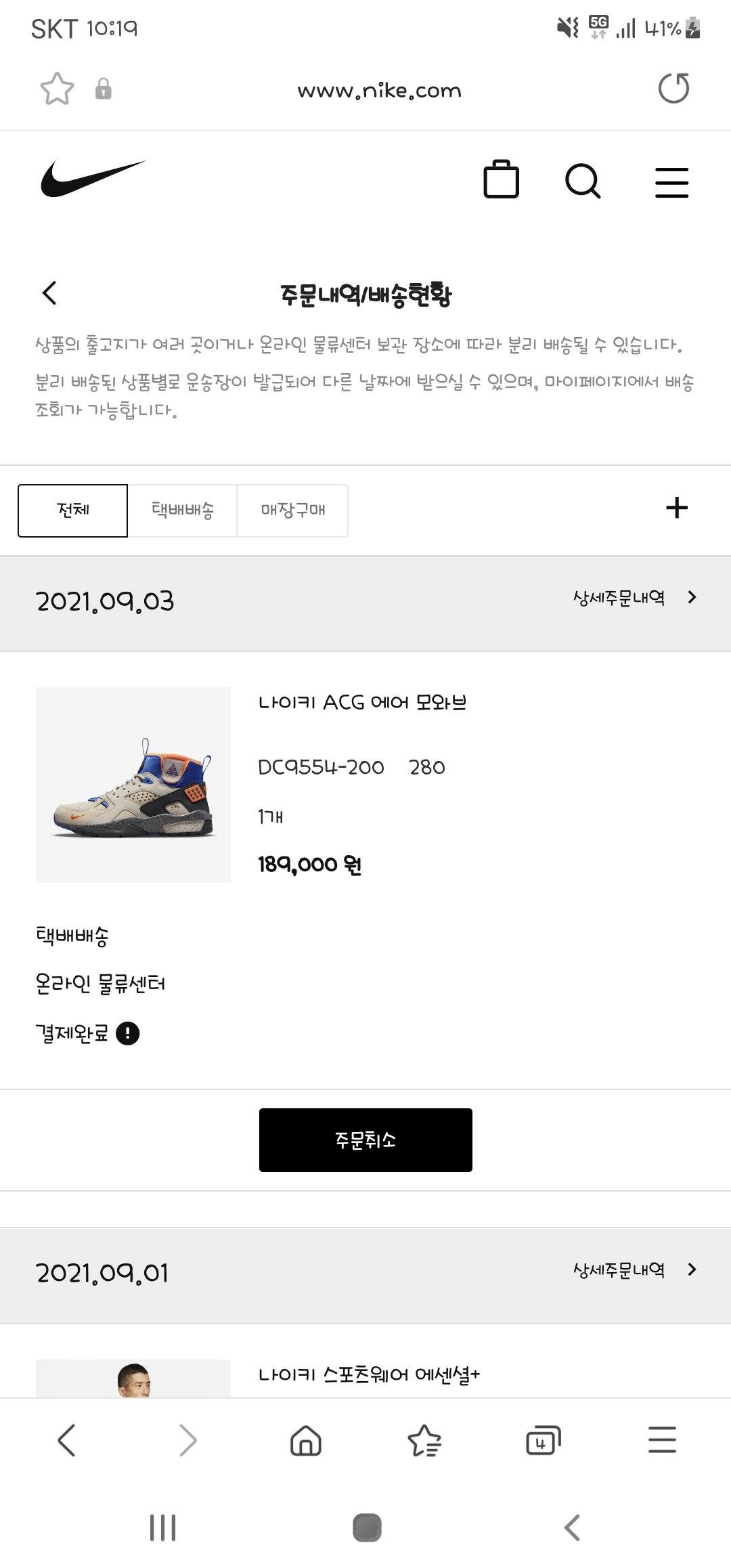
Task: Open browser bookmarks list icon
Action: (424, 1439)
